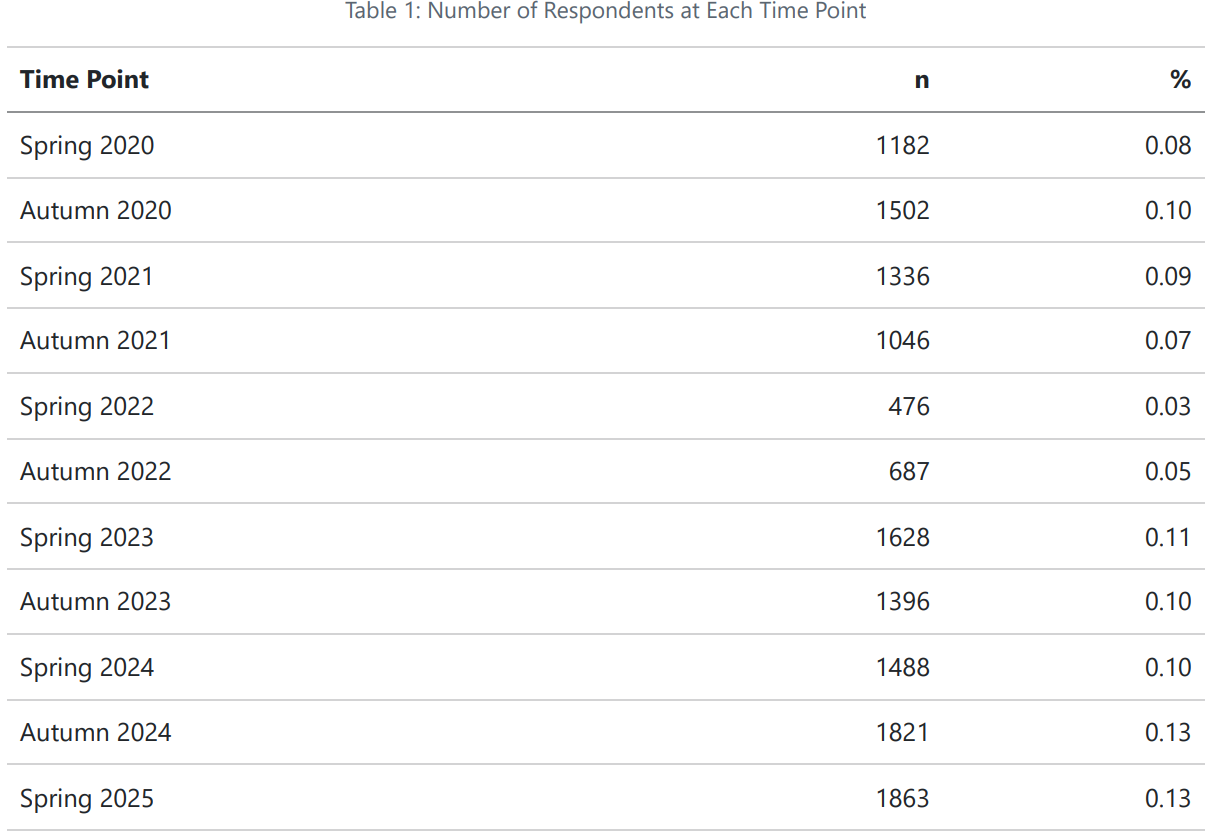Select the table caption text
1212x835 pixels.
[x=605, y=12]
